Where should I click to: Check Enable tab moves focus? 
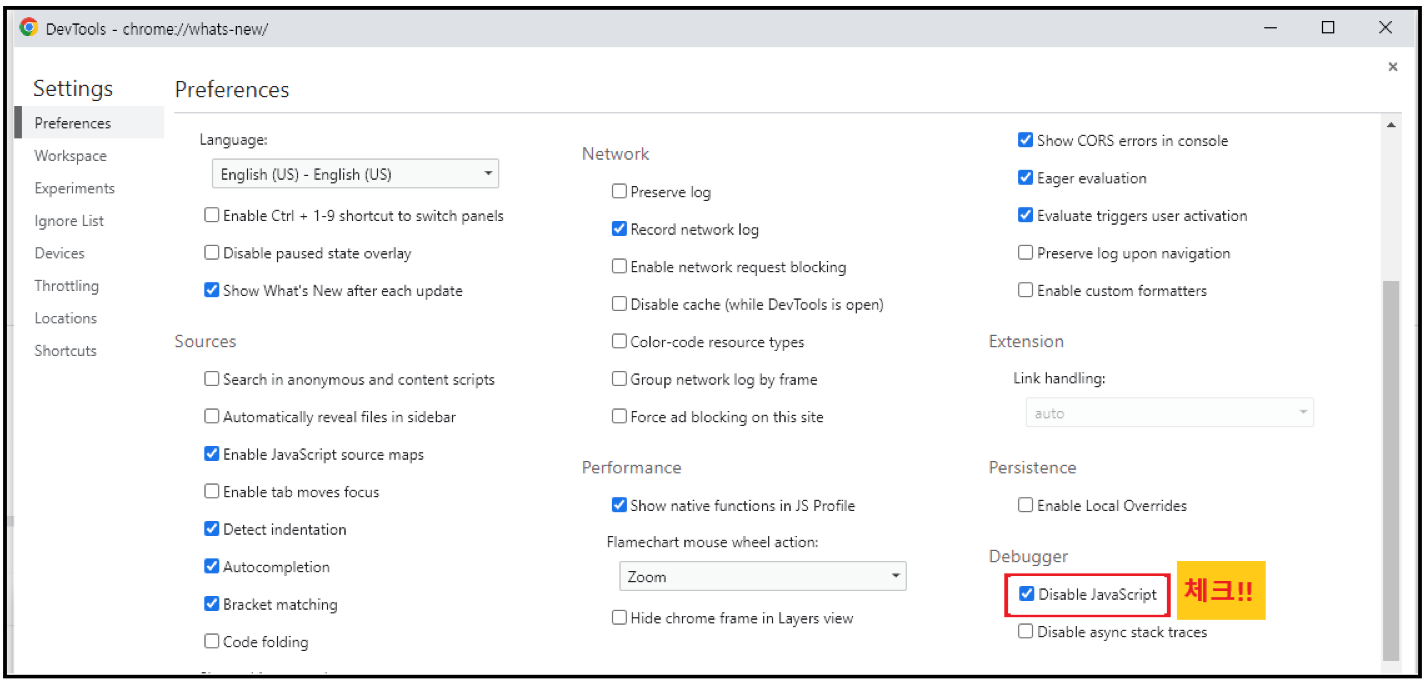tap(212, 491)
